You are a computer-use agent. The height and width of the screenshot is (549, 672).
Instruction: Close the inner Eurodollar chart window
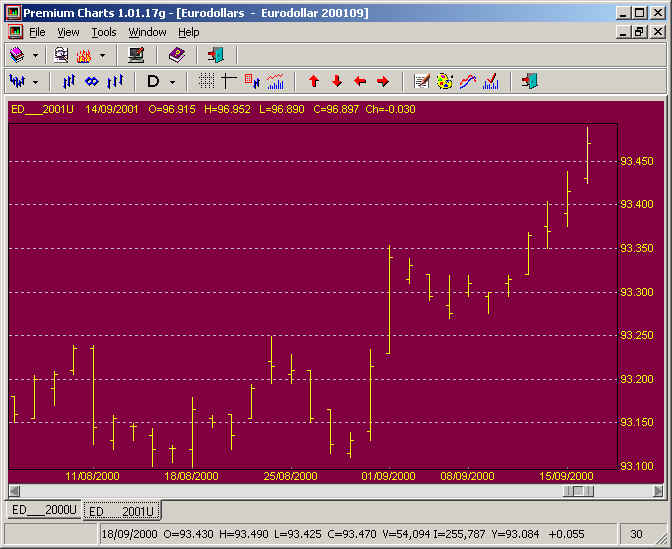click(x=658, y=32)
